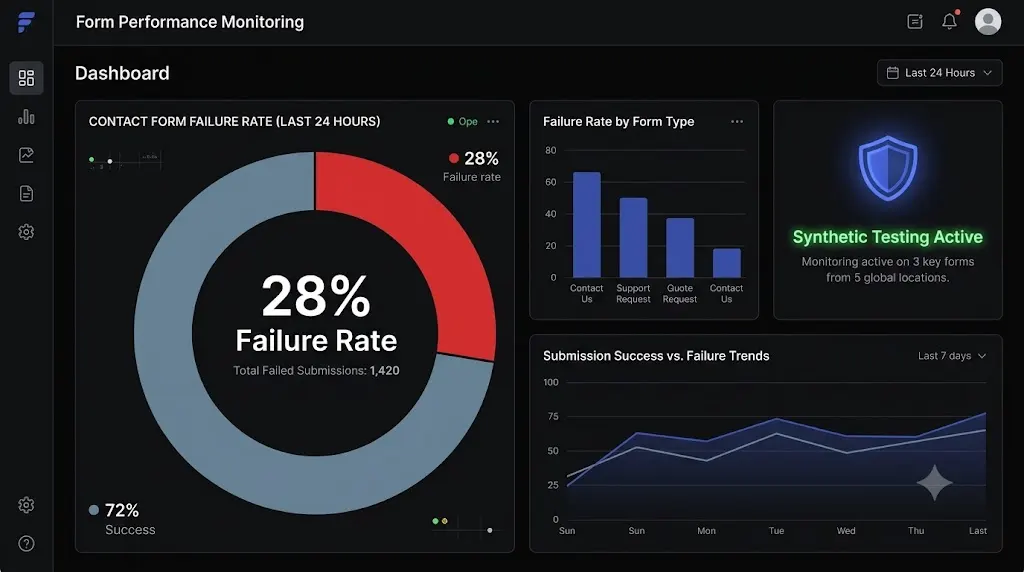Screen dimensions: 1024x572
Task: Click the help question mark icon
Action: pyautogui.click(x=26, y=543)
